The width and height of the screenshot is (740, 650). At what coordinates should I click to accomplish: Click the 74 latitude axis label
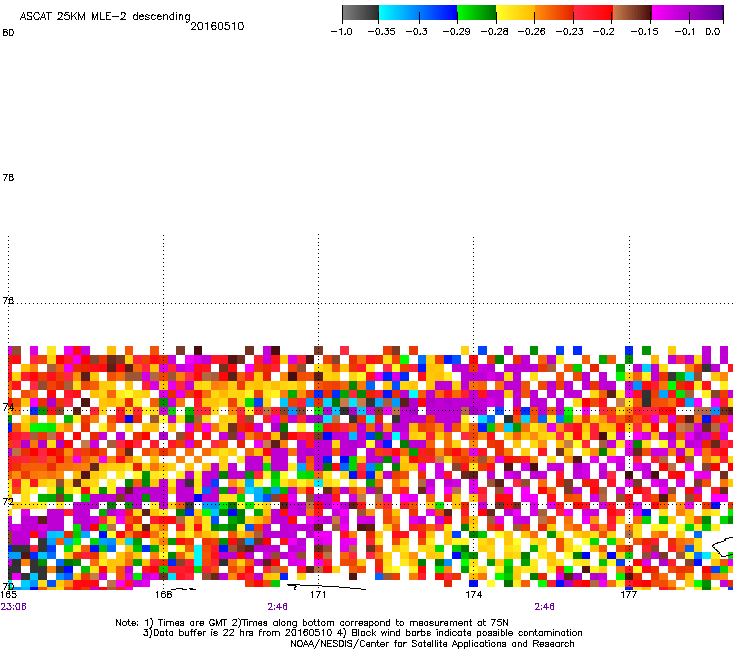8,407
